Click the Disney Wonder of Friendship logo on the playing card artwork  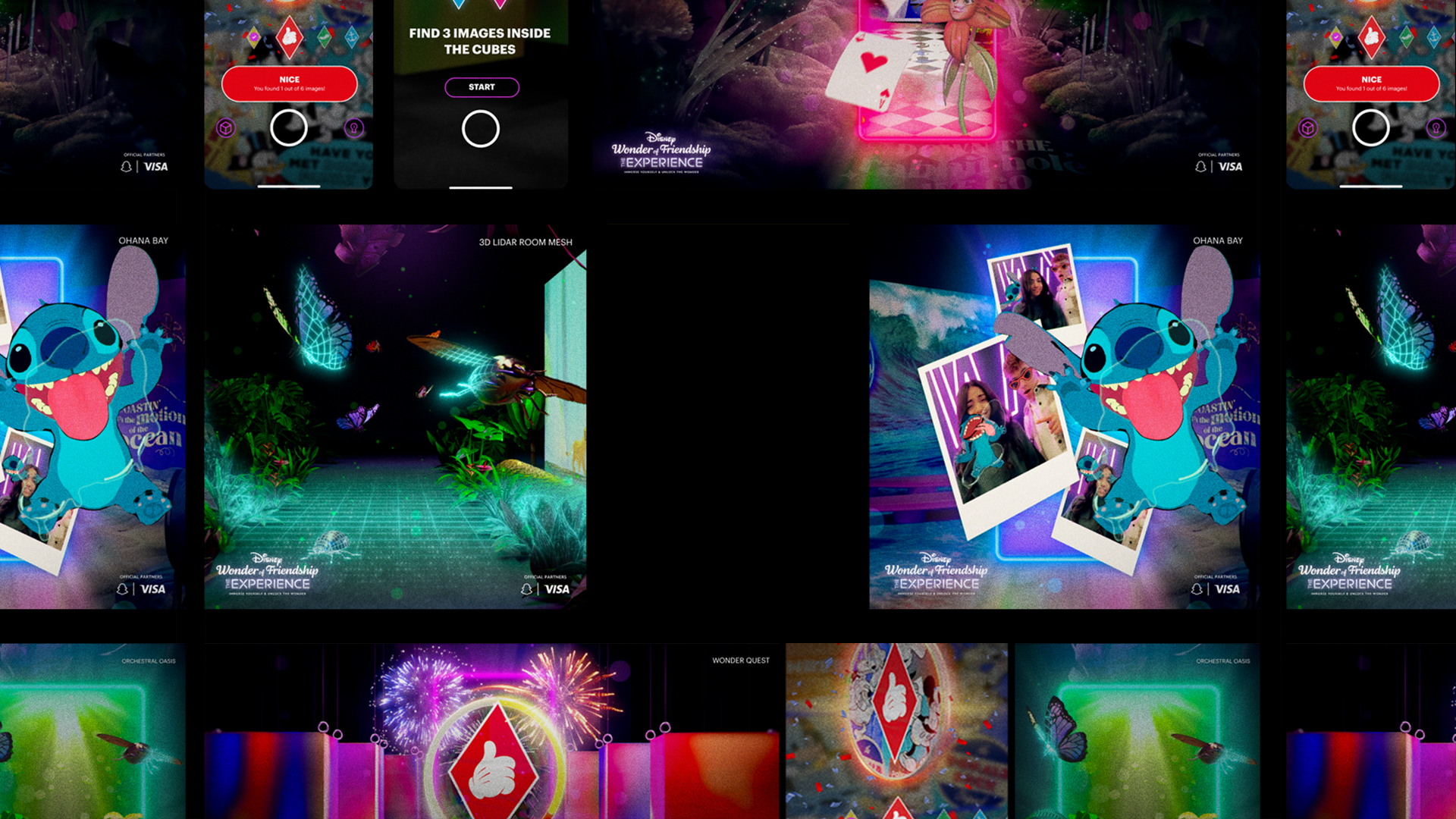coord(661,152)
